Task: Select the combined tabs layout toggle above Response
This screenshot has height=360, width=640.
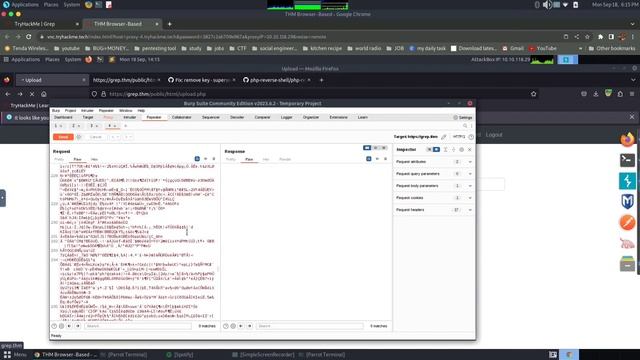Action: [x=384, y=148]
